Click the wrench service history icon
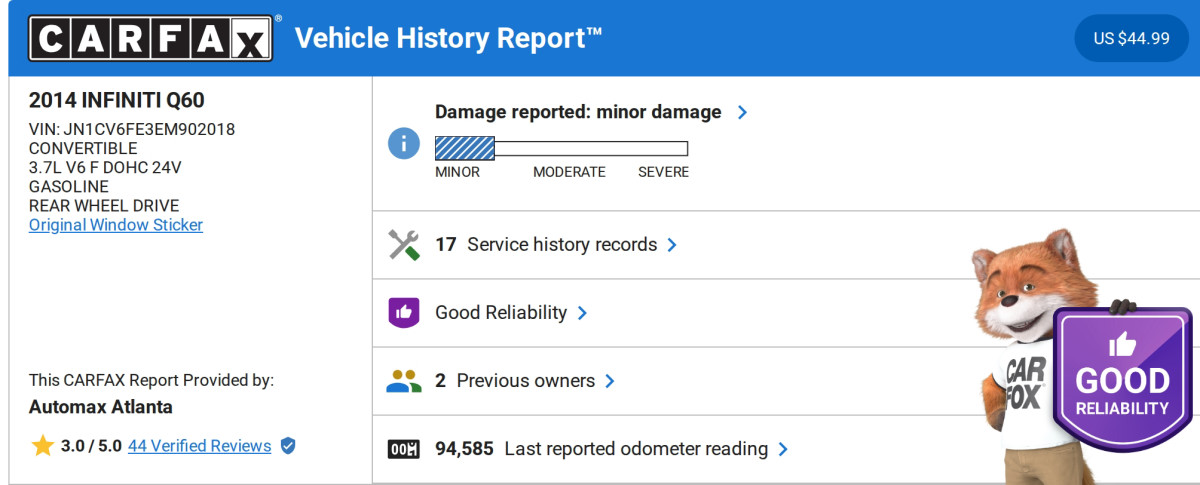Image resolution: width=1200 pixels, height=485 pixels. coord(403,245)
